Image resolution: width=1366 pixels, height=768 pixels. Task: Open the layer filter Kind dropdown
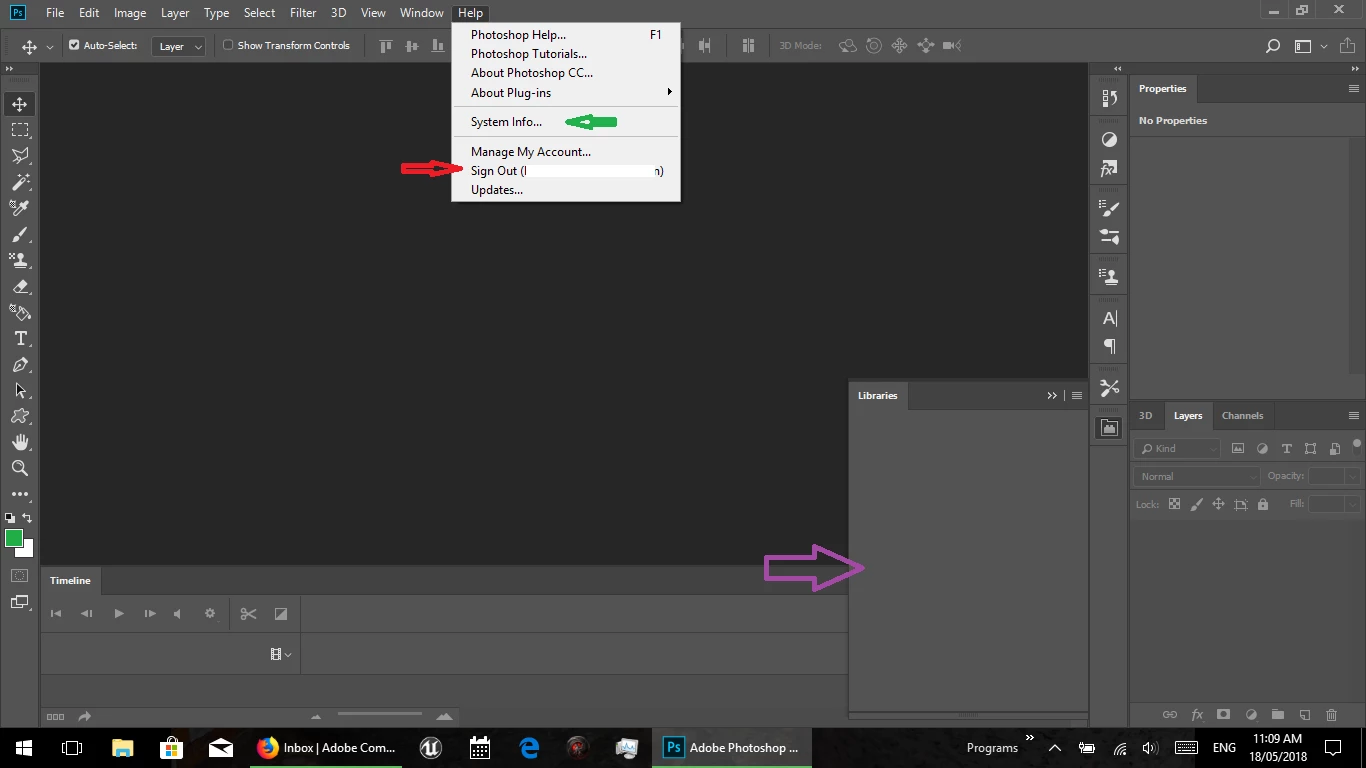pos(1178,449)
